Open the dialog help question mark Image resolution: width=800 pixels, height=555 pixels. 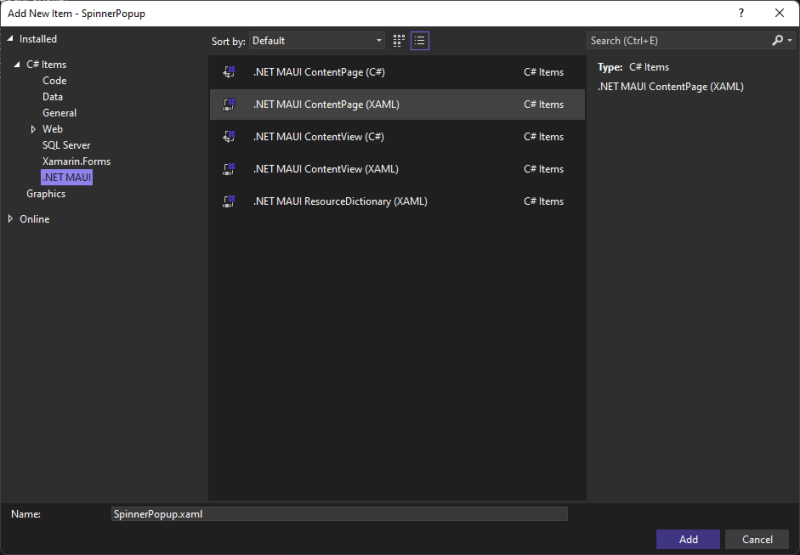[741, 13]
